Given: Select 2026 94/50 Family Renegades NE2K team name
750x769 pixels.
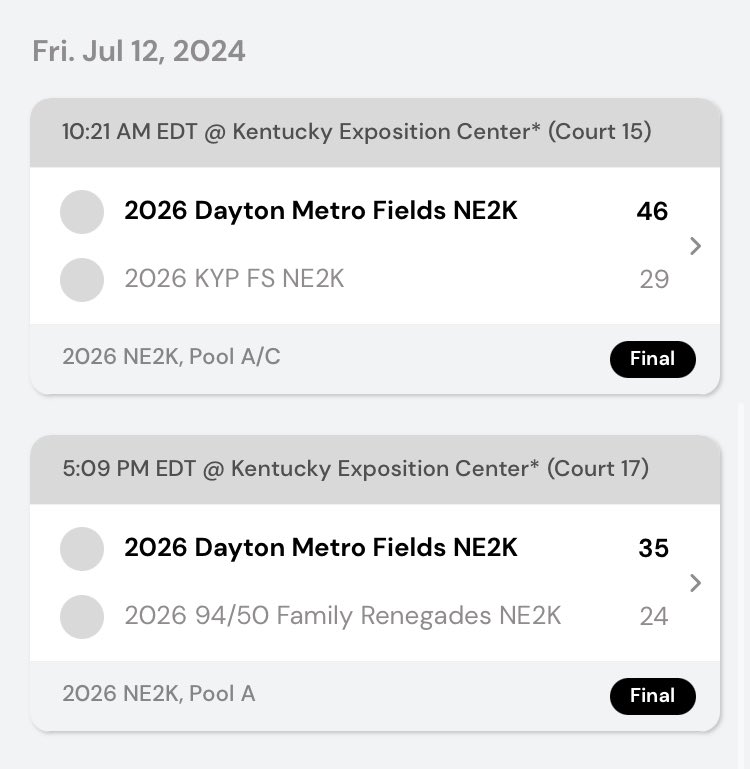Looking at the screenshot, I should click(342, 616).
